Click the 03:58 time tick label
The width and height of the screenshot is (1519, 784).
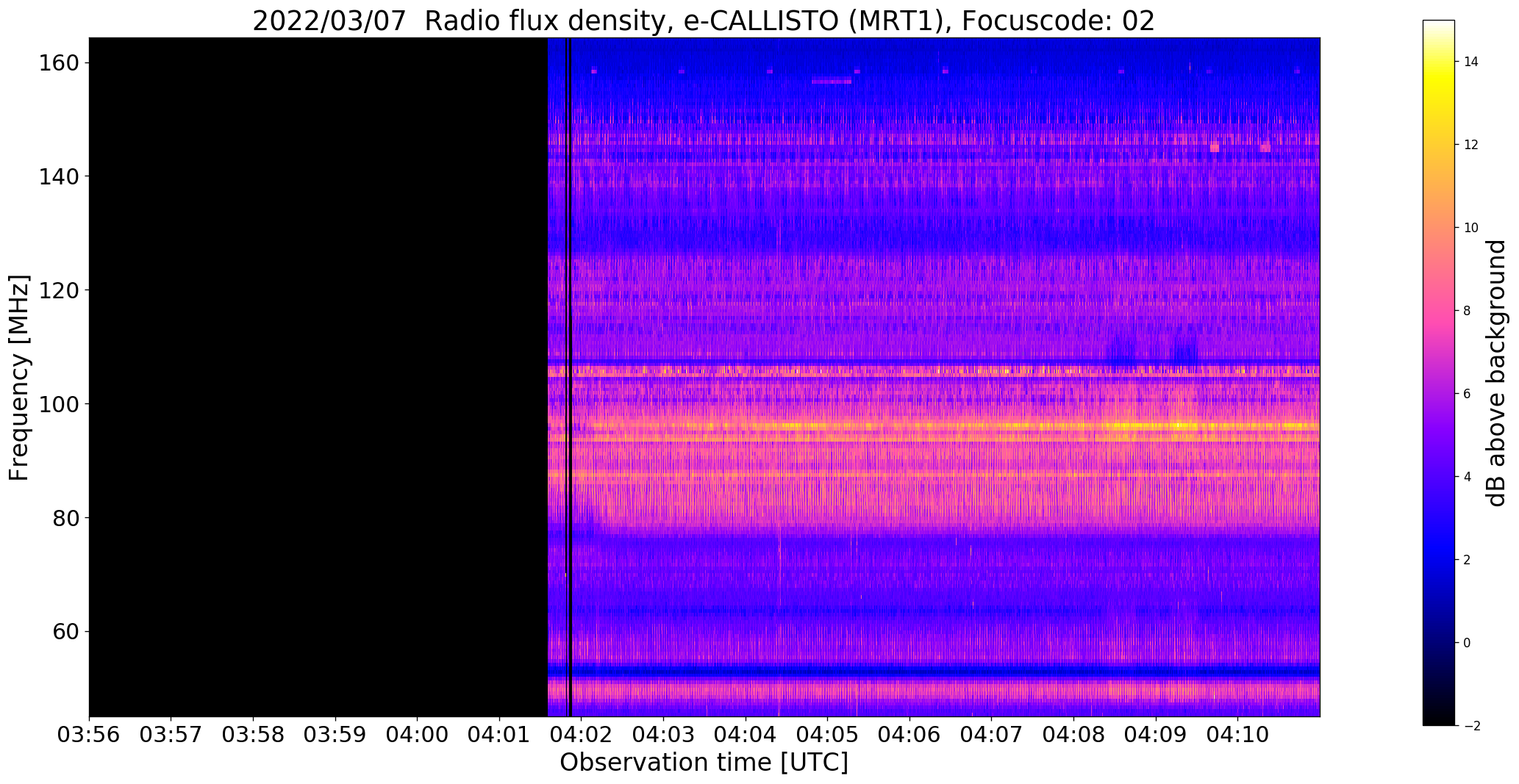(254, 734)
